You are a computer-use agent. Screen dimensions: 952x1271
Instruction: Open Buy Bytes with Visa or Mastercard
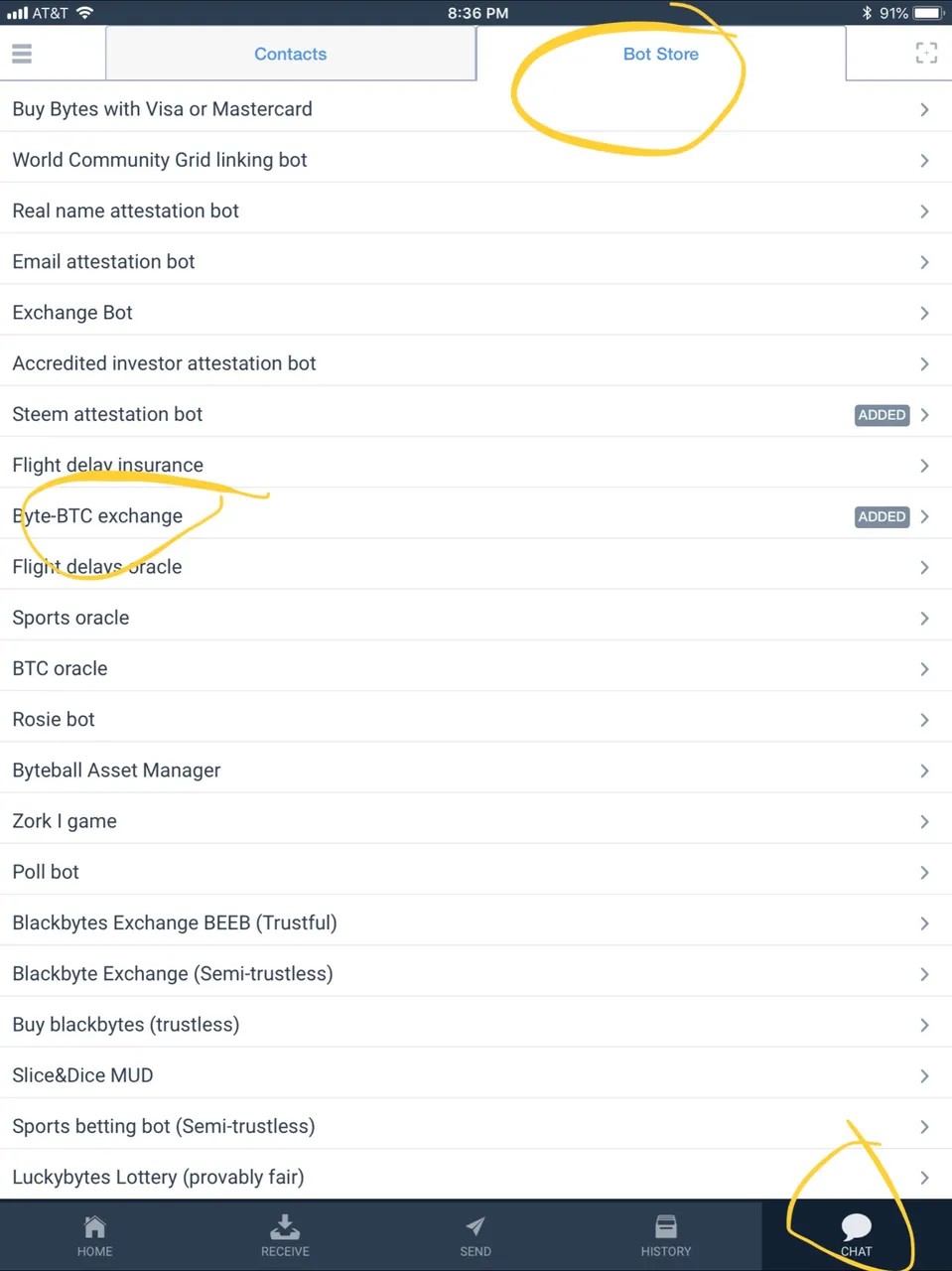tap(476, 109)
